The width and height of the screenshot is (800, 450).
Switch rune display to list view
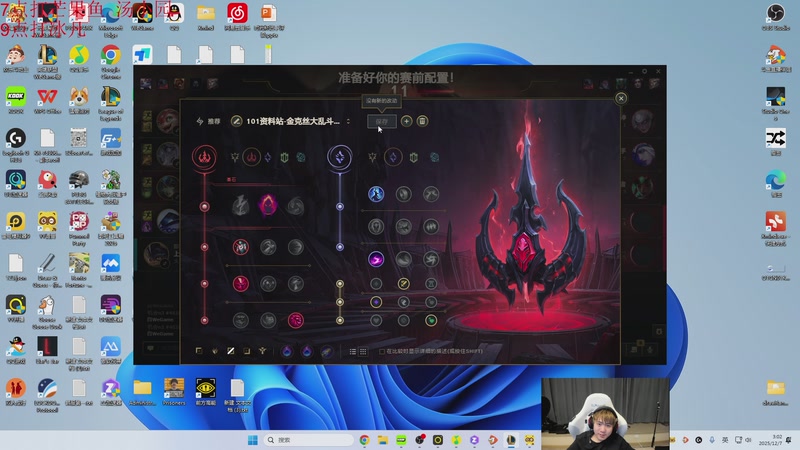tap(353, 352)
